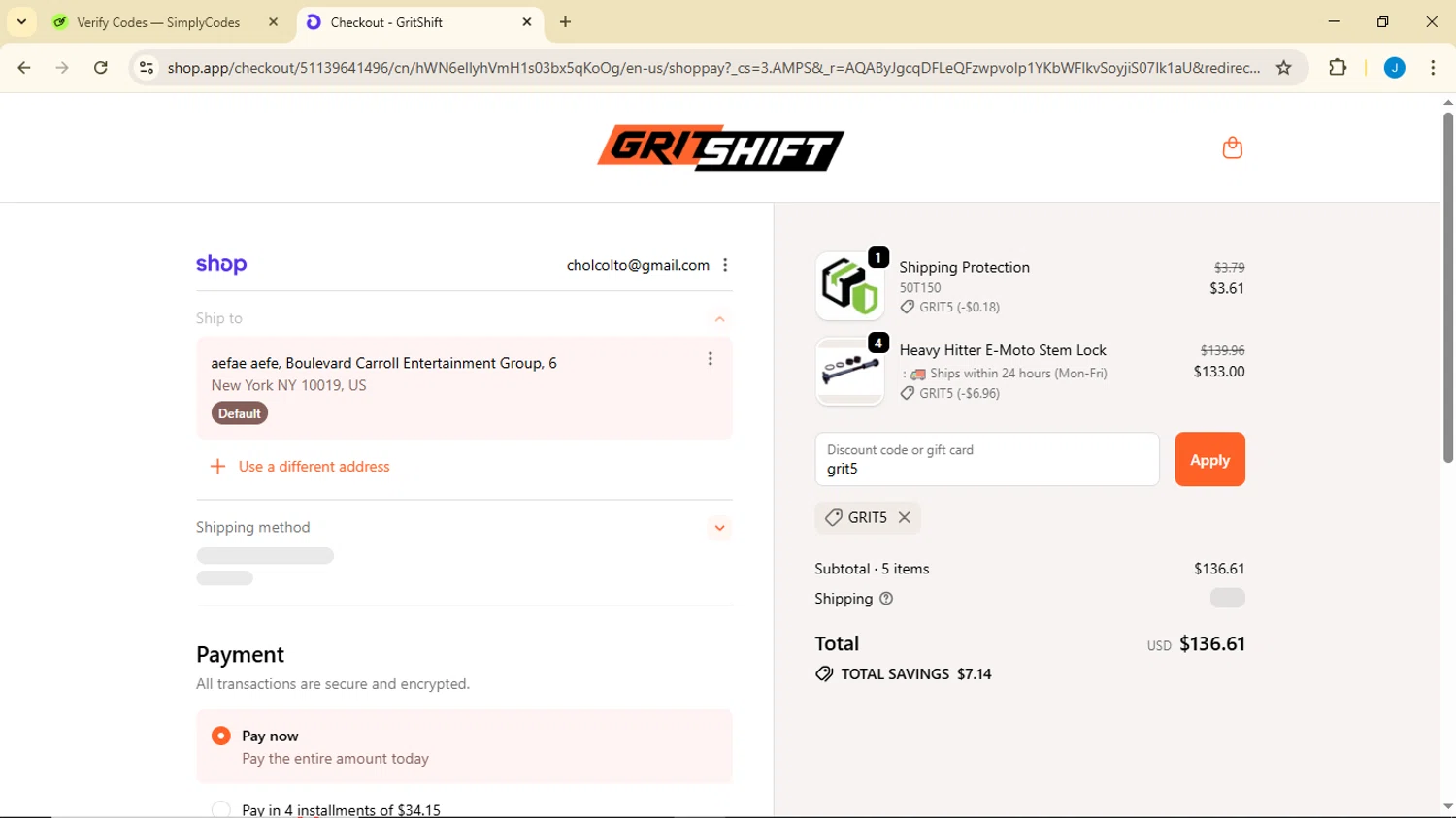
Task: Bookmark this page with star icon
Action: click(1284, 68)
